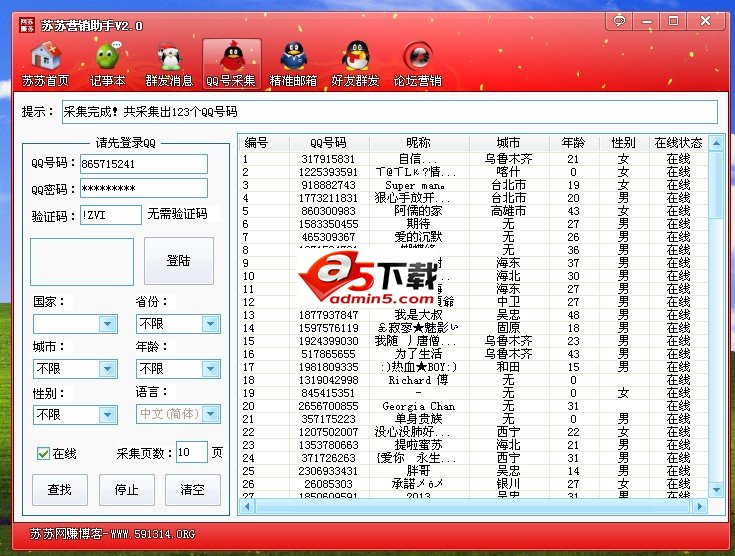
Task: Select row with QQ 1353780663
Action: point(473,445)
